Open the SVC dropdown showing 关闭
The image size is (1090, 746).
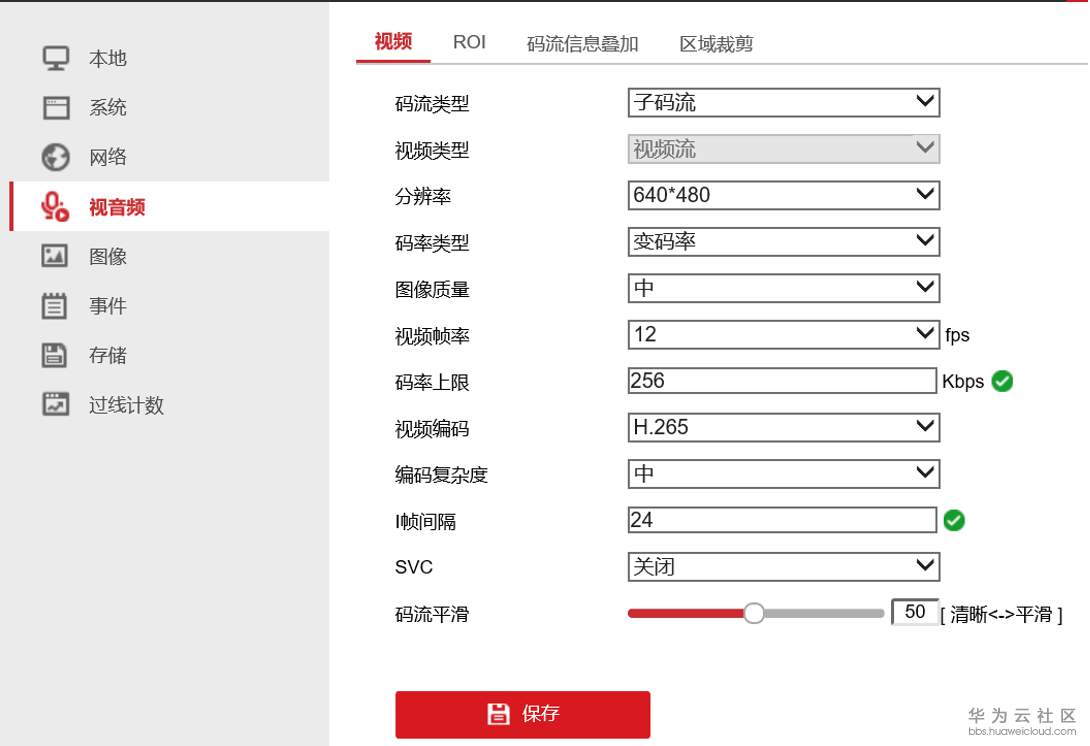[x=783, y=567]
